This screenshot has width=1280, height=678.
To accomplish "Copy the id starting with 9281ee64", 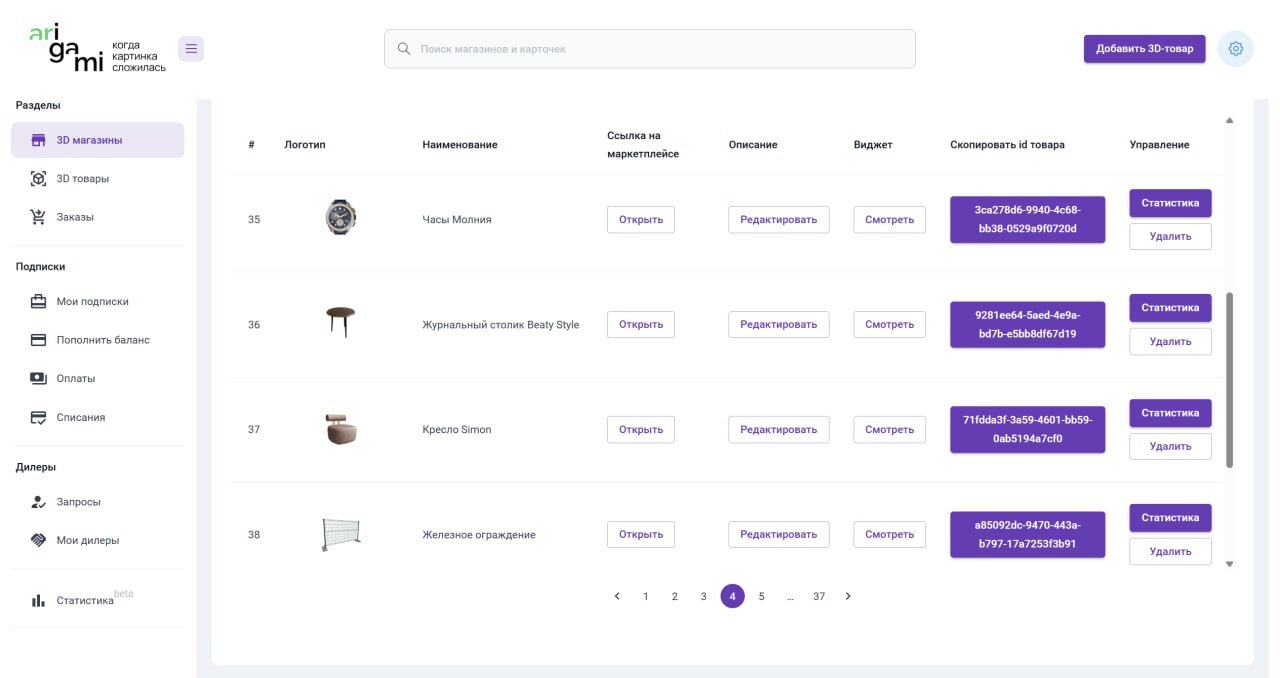I will coord(1027,324).
